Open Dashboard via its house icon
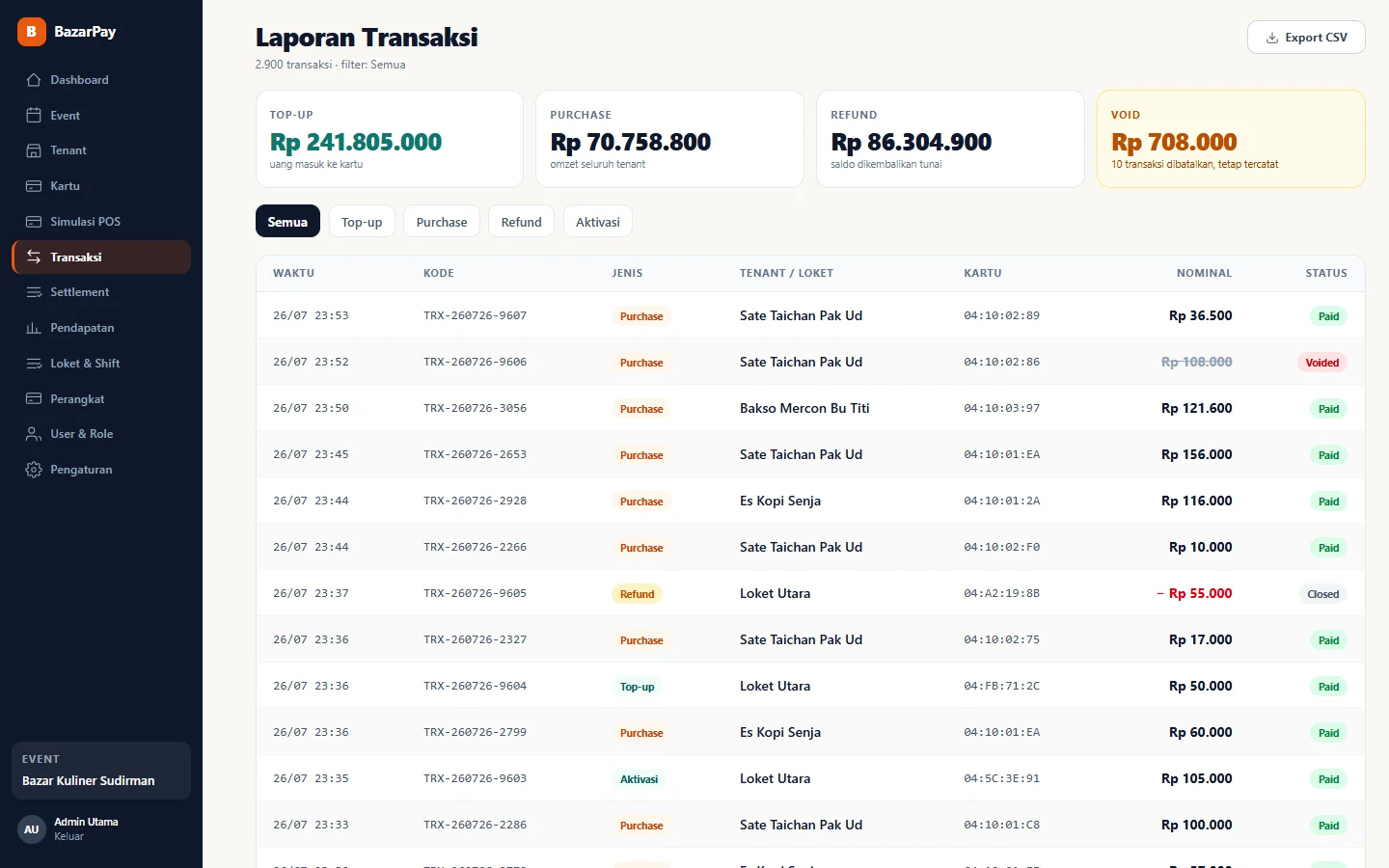Viewport: 1389px width, 868px height. coord(34,80)
